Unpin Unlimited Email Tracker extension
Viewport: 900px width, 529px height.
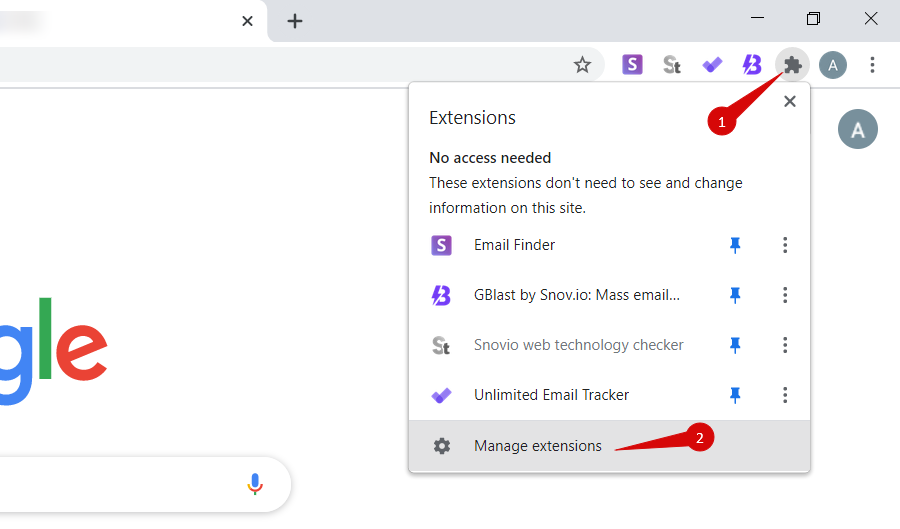(x=735, y=395)
